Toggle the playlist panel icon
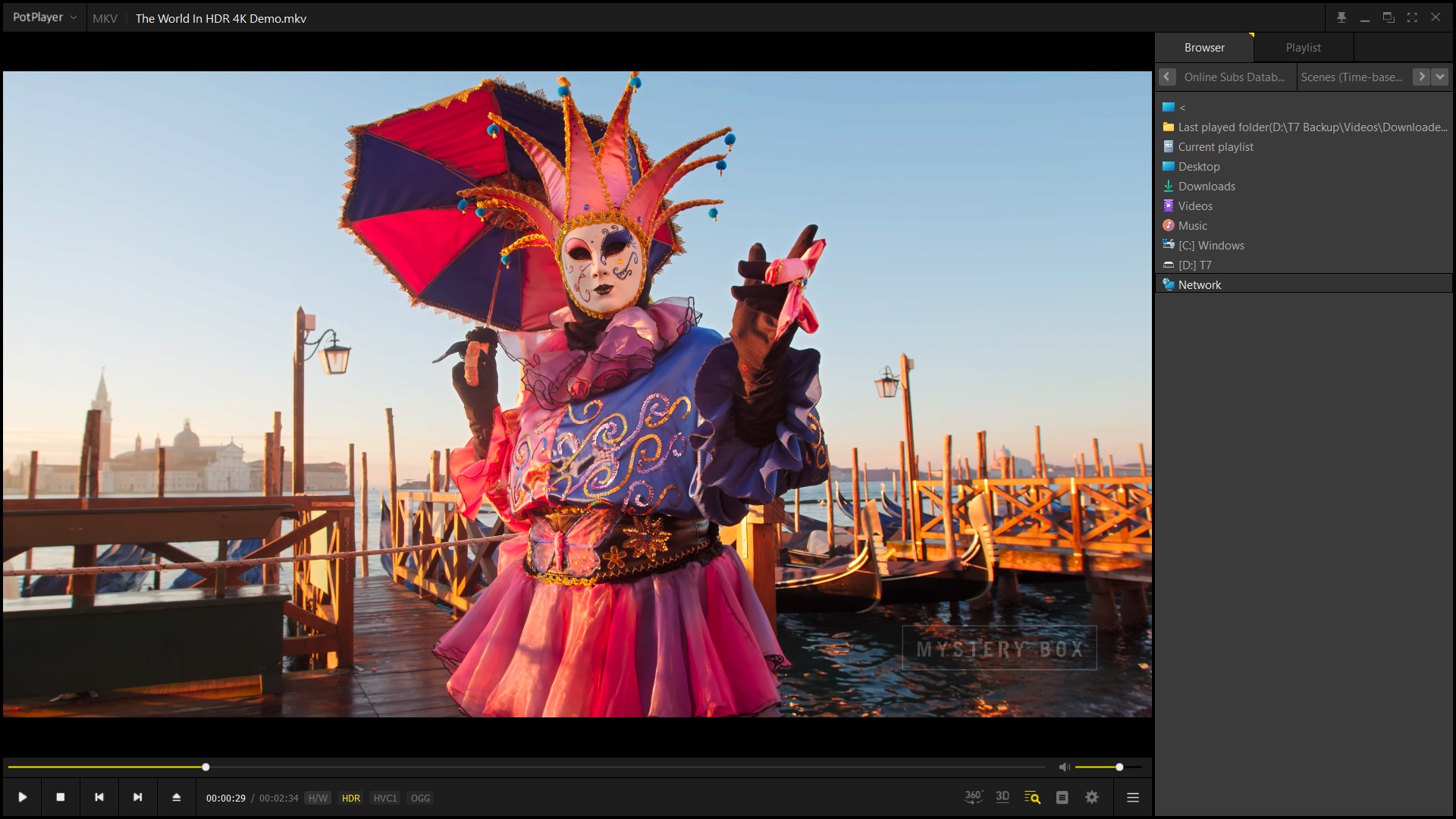The image size is (1456, 819). tap(1062, 797)
